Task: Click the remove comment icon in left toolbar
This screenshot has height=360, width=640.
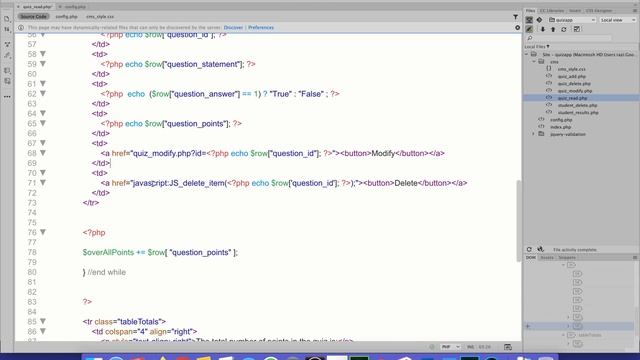Action: coord(7,81)
